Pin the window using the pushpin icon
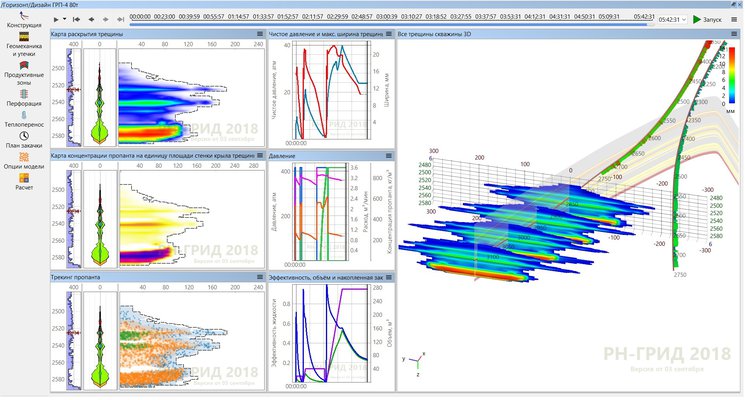 (x=734, y=4)
